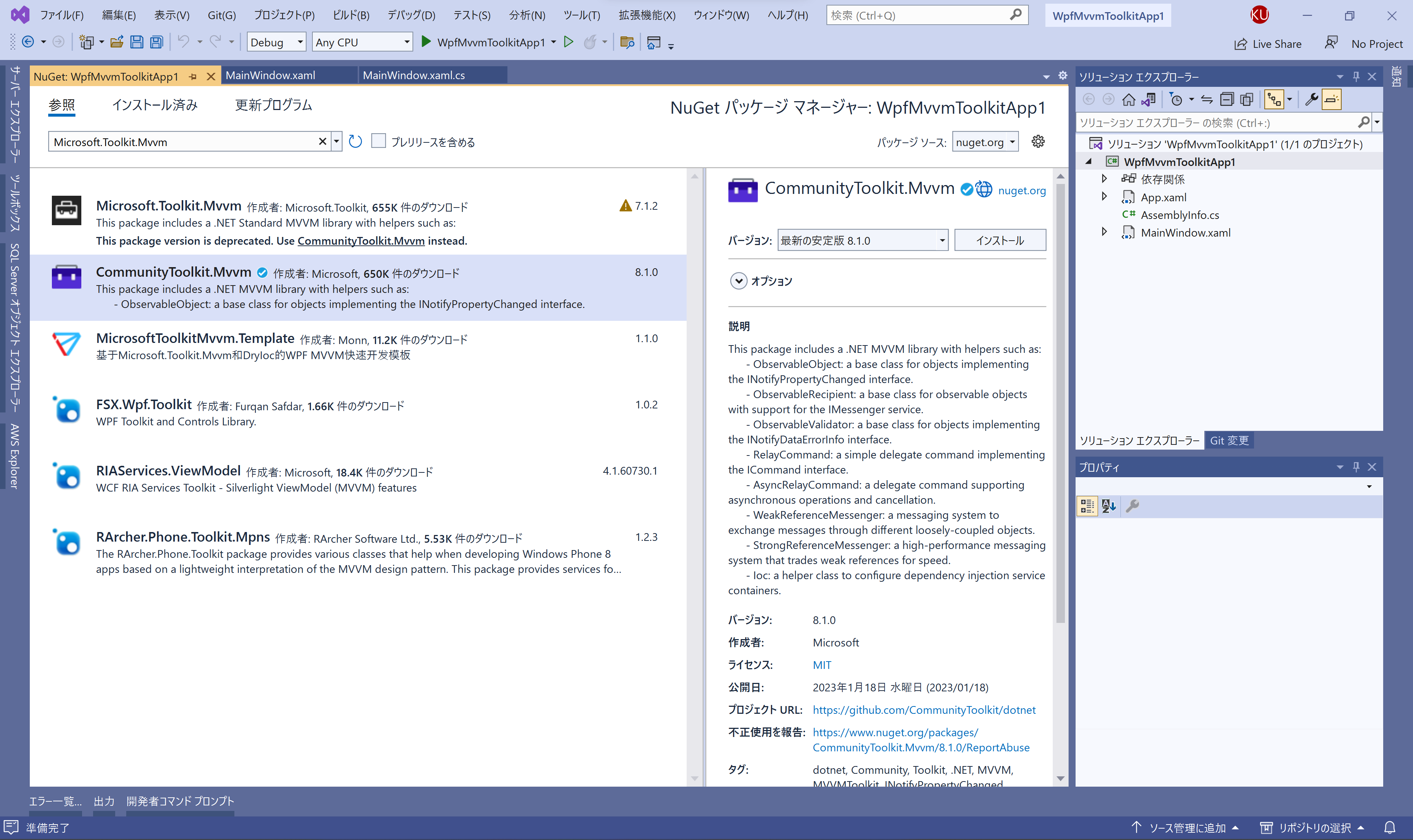Click into the top search Ctrl+Q box

coord(927,15)
